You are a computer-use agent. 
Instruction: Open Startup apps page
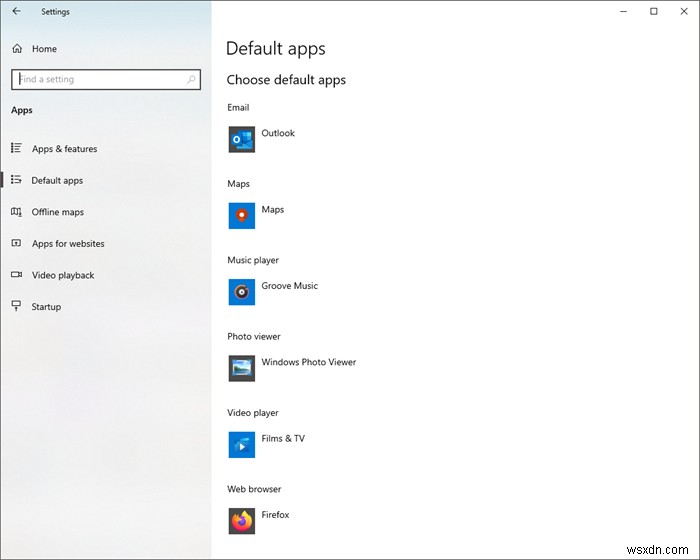(46, 307)
